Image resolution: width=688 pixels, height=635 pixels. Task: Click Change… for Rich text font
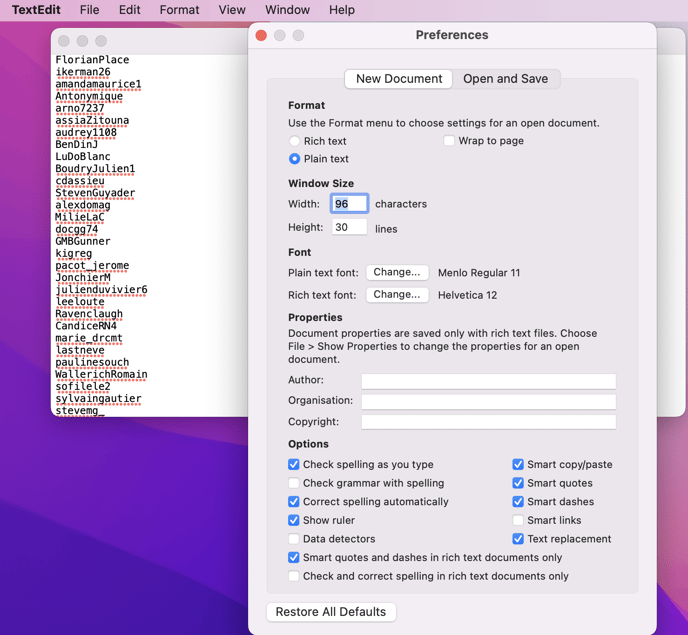pos(397,294)
